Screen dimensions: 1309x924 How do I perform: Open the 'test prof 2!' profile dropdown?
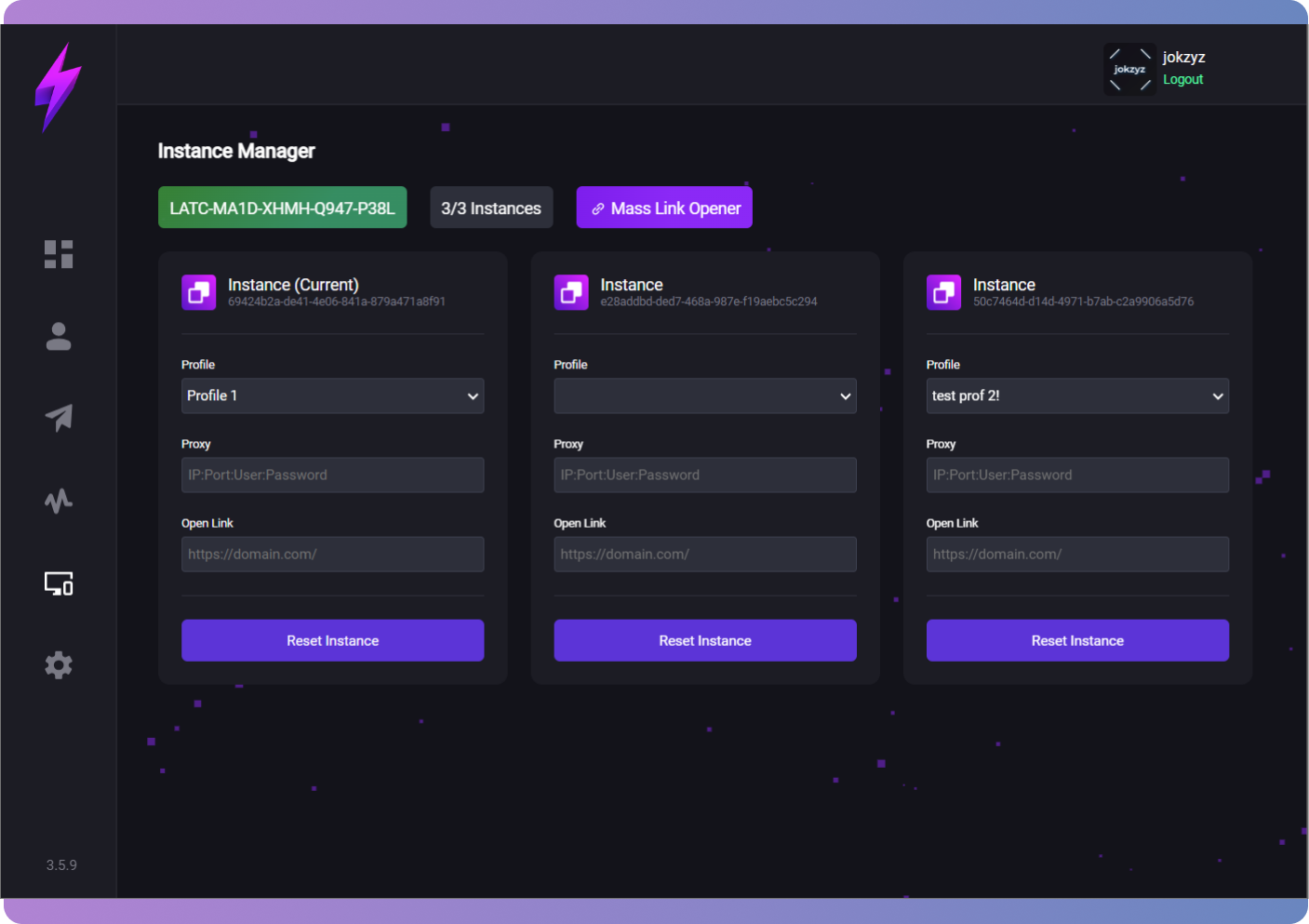(x=1077, y=395)
